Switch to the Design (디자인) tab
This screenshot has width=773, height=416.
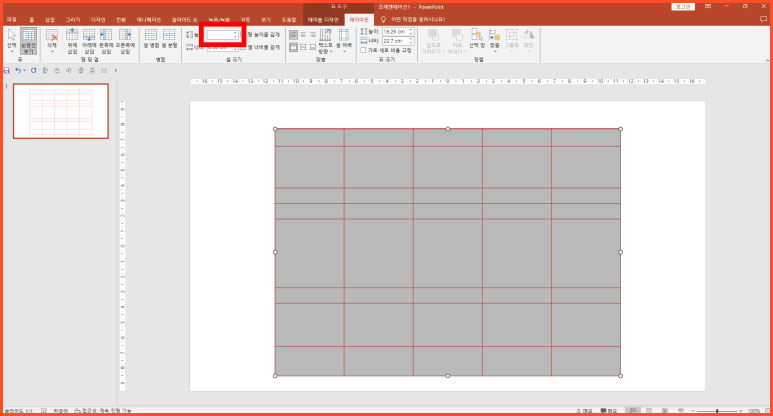tap(98, 20)
